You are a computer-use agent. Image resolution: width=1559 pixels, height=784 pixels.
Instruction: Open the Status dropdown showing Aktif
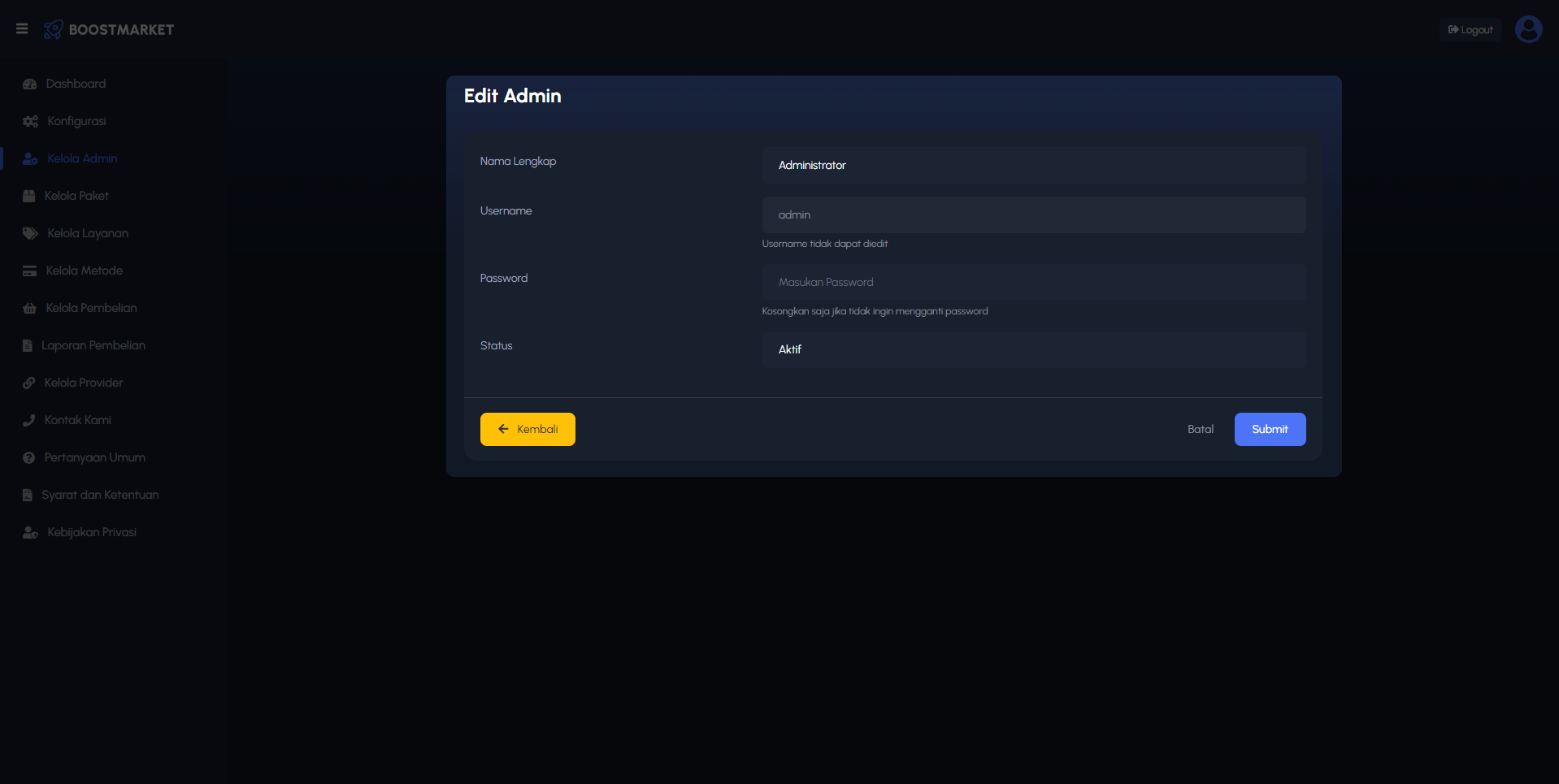tap(1034, 349)
